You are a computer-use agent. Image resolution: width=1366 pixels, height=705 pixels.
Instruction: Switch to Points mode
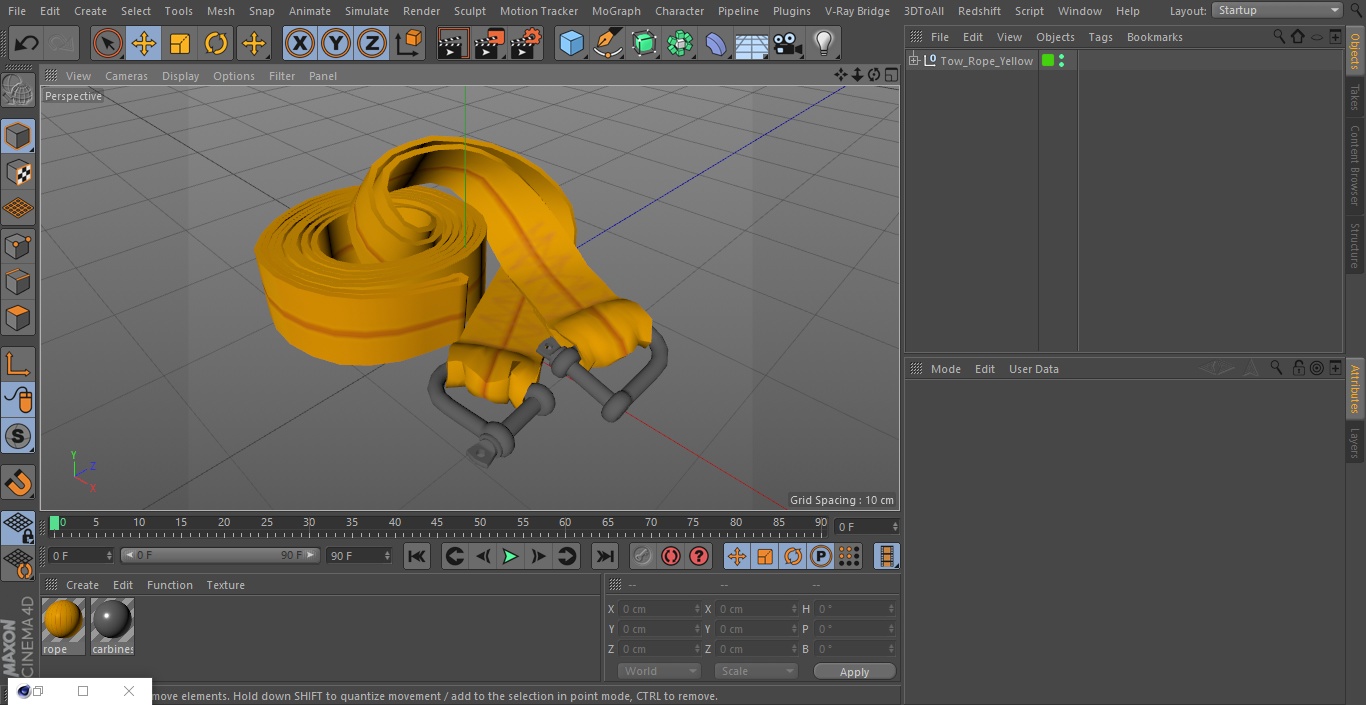tap(18, 245)
